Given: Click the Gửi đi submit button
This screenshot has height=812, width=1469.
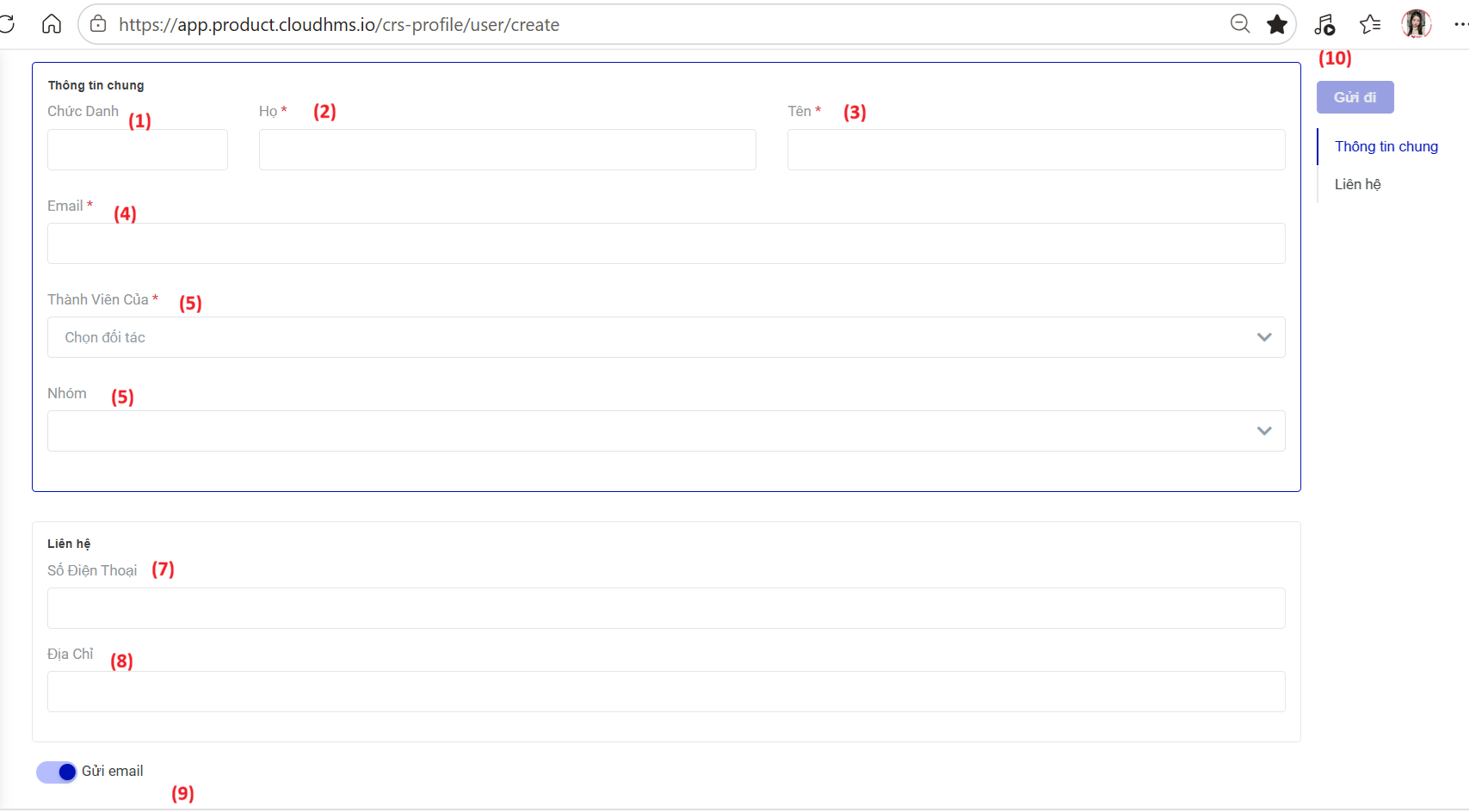Looking at the screenshot, I should pyautogui.click(x=1355, y=97).
